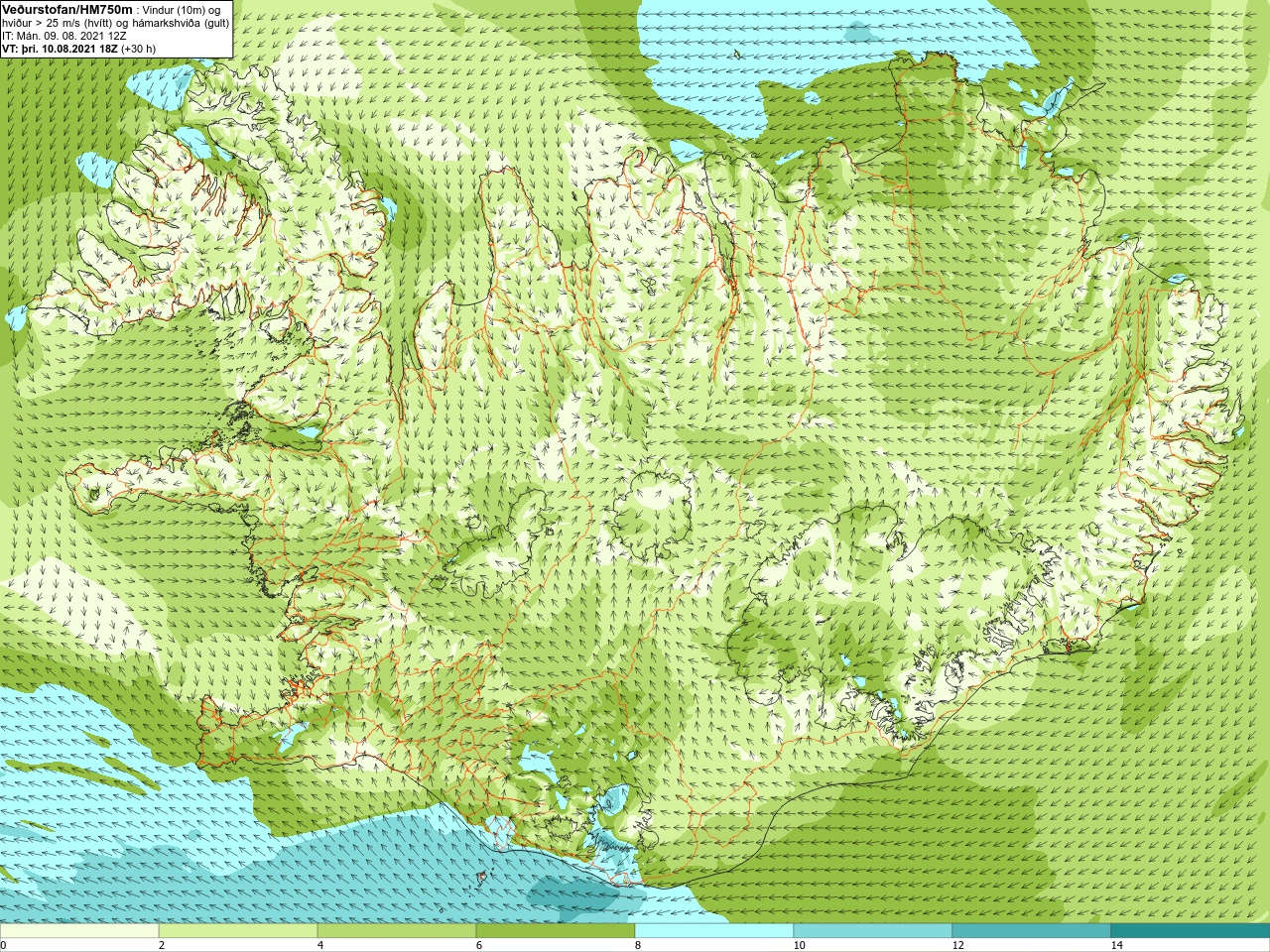Click the olive green 6–8 m/s legend swatch

[x=556, y=931]
